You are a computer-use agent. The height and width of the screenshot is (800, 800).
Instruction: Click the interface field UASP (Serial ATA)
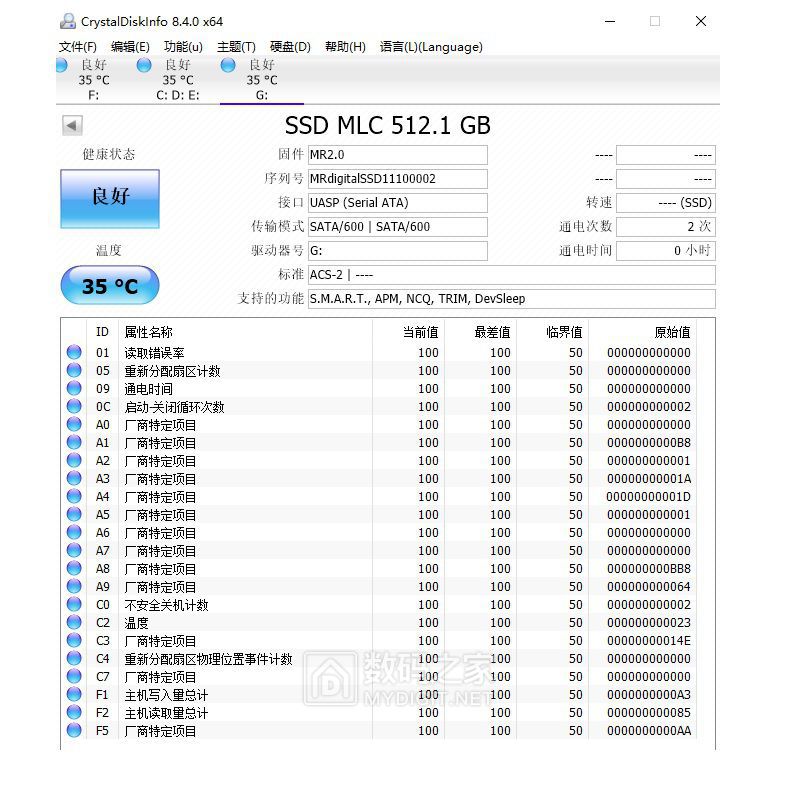point(397,203)
